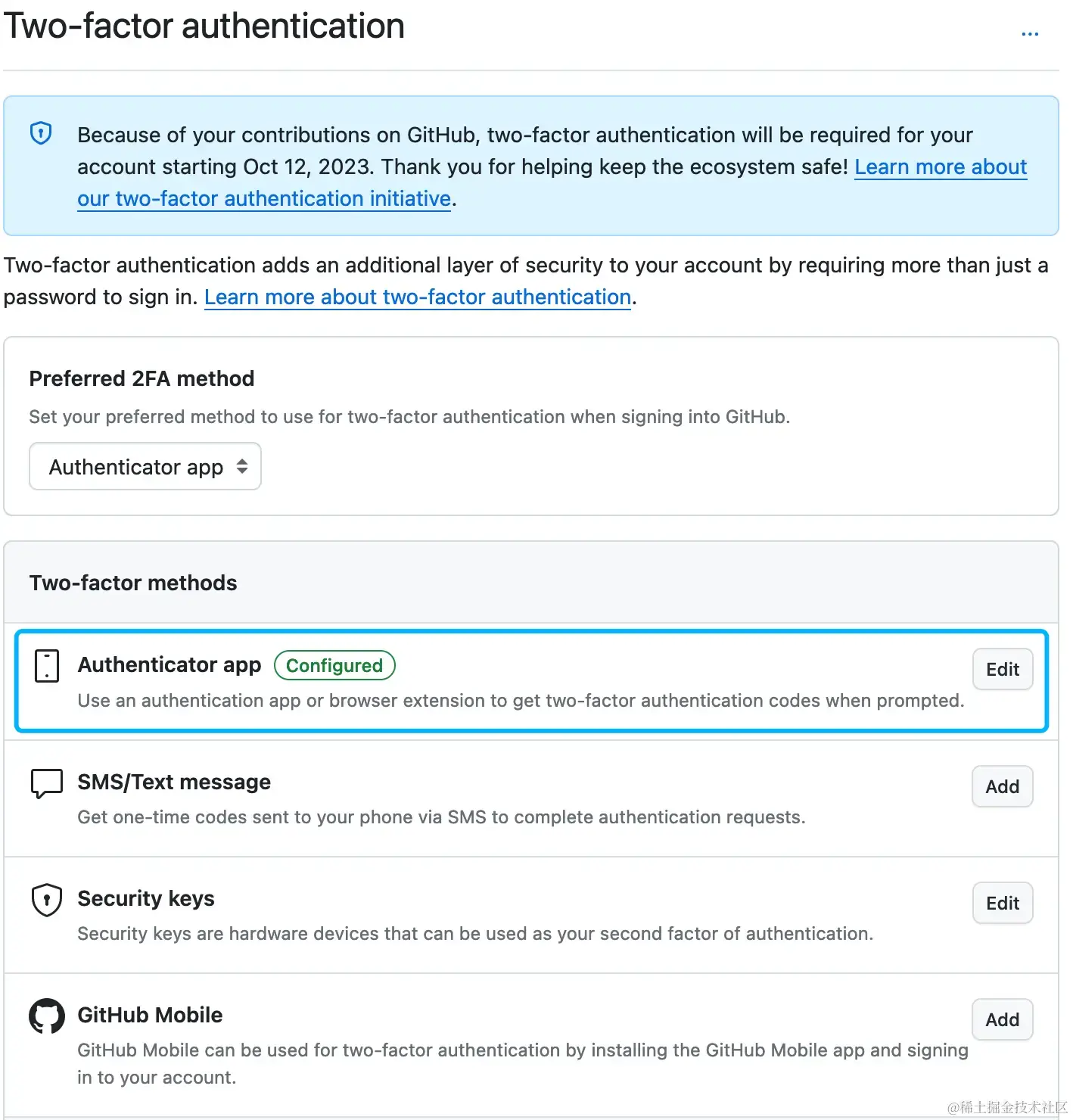Add the SMS/Text message method
This screenshot has height=1120, width=1073.
[x=1002, y=787]
